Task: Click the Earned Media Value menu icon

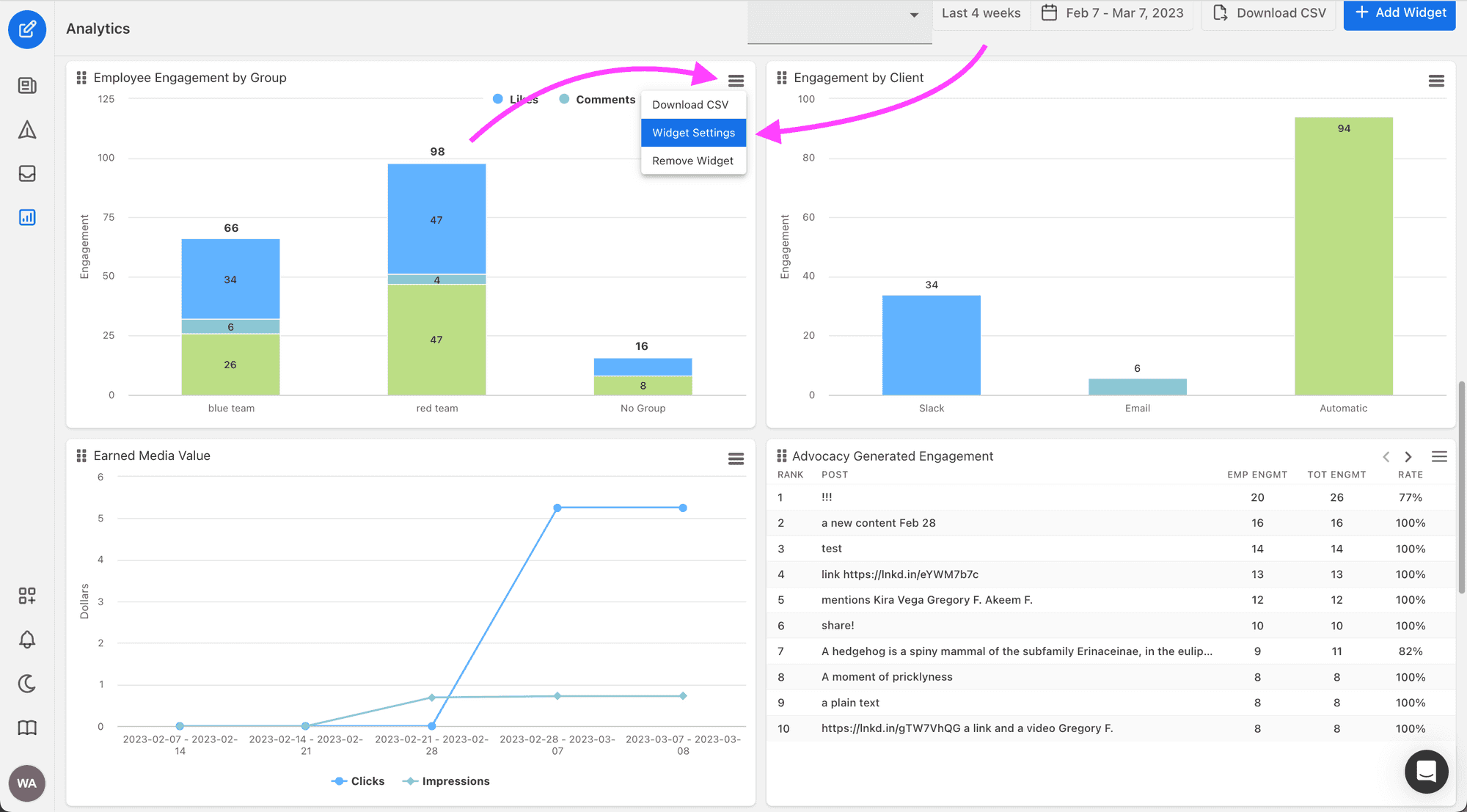Action: point(736,458)
